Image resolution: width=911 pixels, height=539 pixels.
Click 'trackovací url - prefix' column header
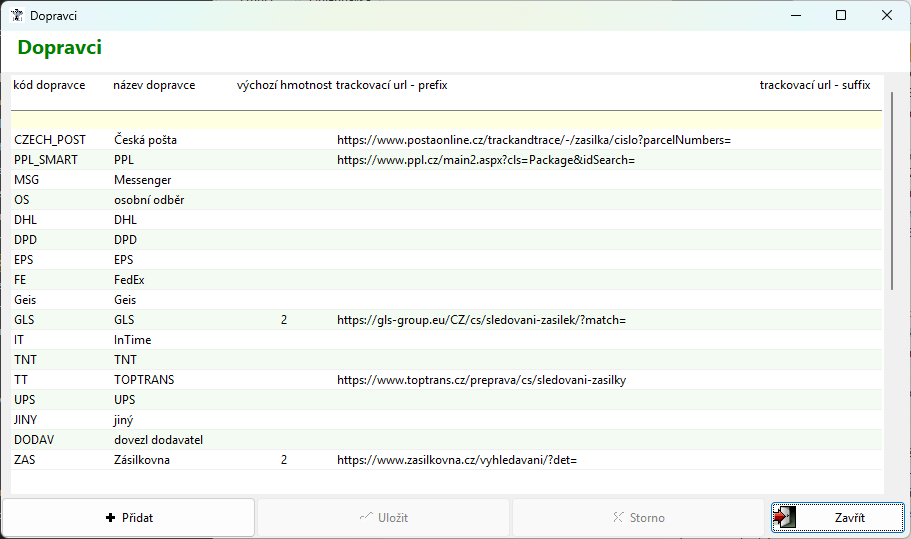(x=392, y=85)
